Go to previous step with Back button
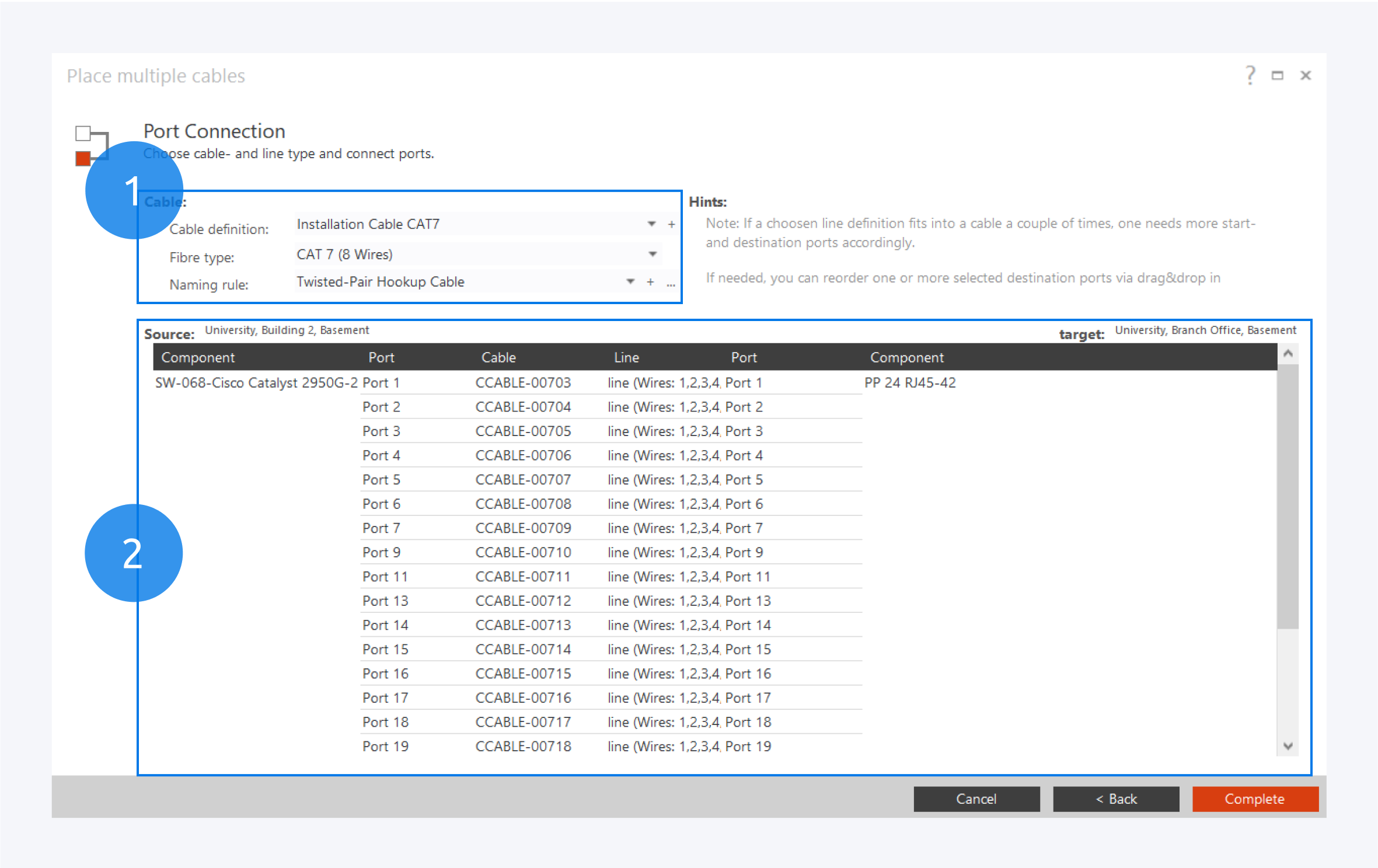The width and height of the screenshot is (1378, 868). (x=1115, y=799)
